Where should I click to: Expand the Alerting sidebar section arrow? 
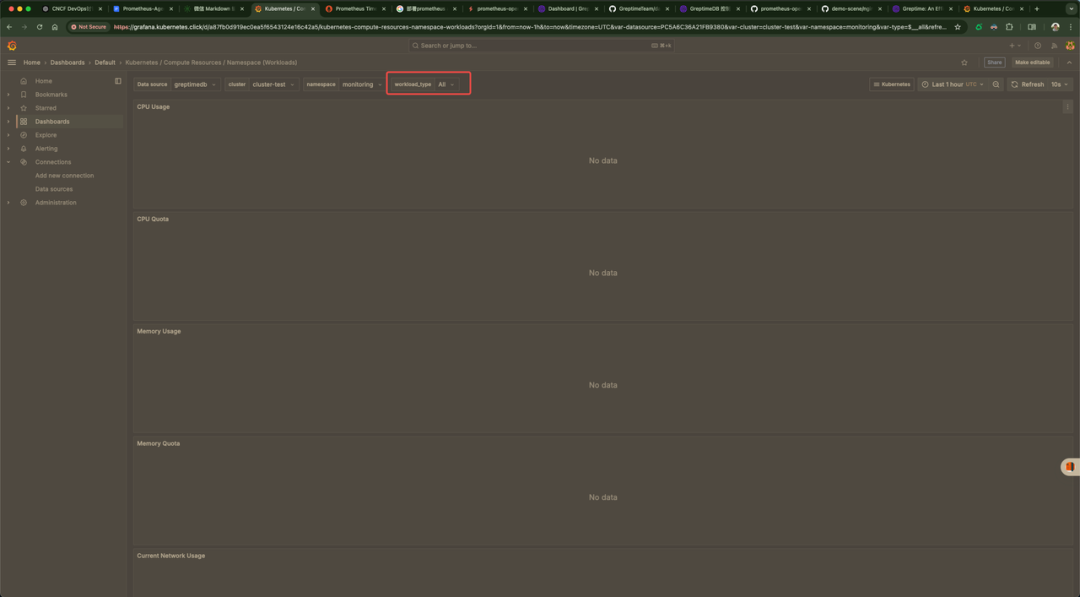pyautogui.click(x=8, y=148)
